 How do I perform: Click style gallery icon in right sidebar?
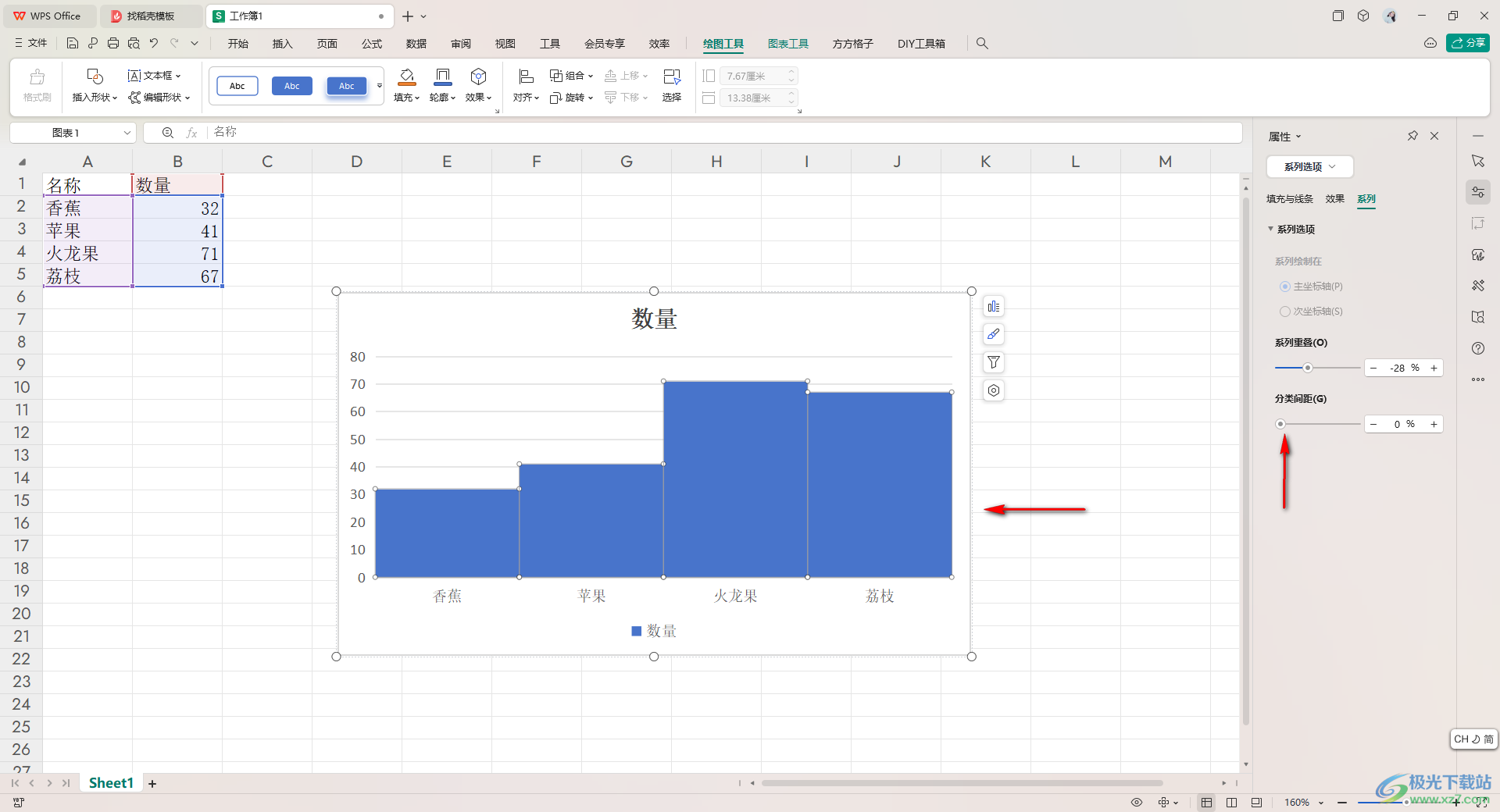click(1478, 255)
